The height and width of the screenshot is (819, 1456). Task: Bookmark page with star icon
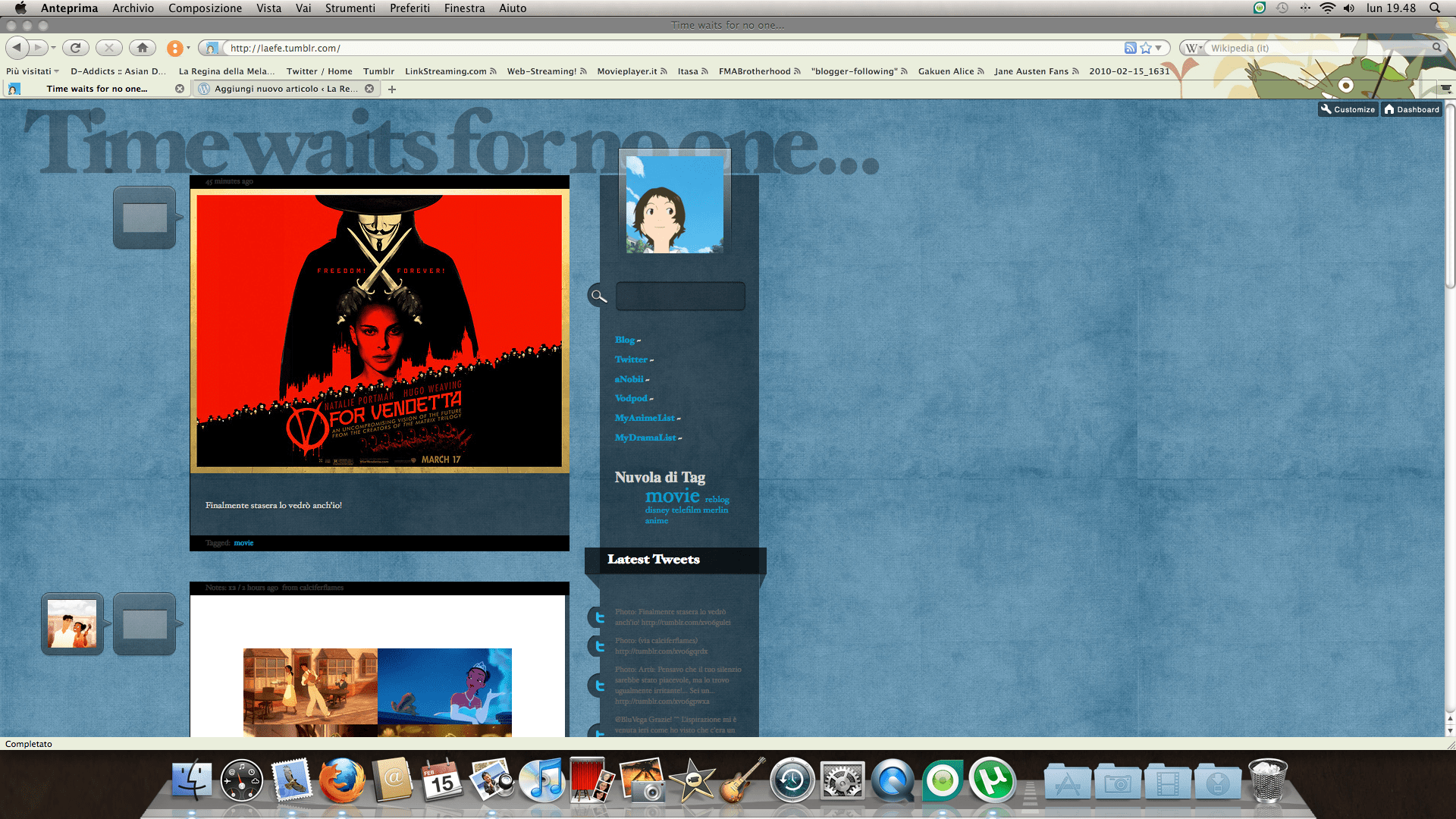1146,48
